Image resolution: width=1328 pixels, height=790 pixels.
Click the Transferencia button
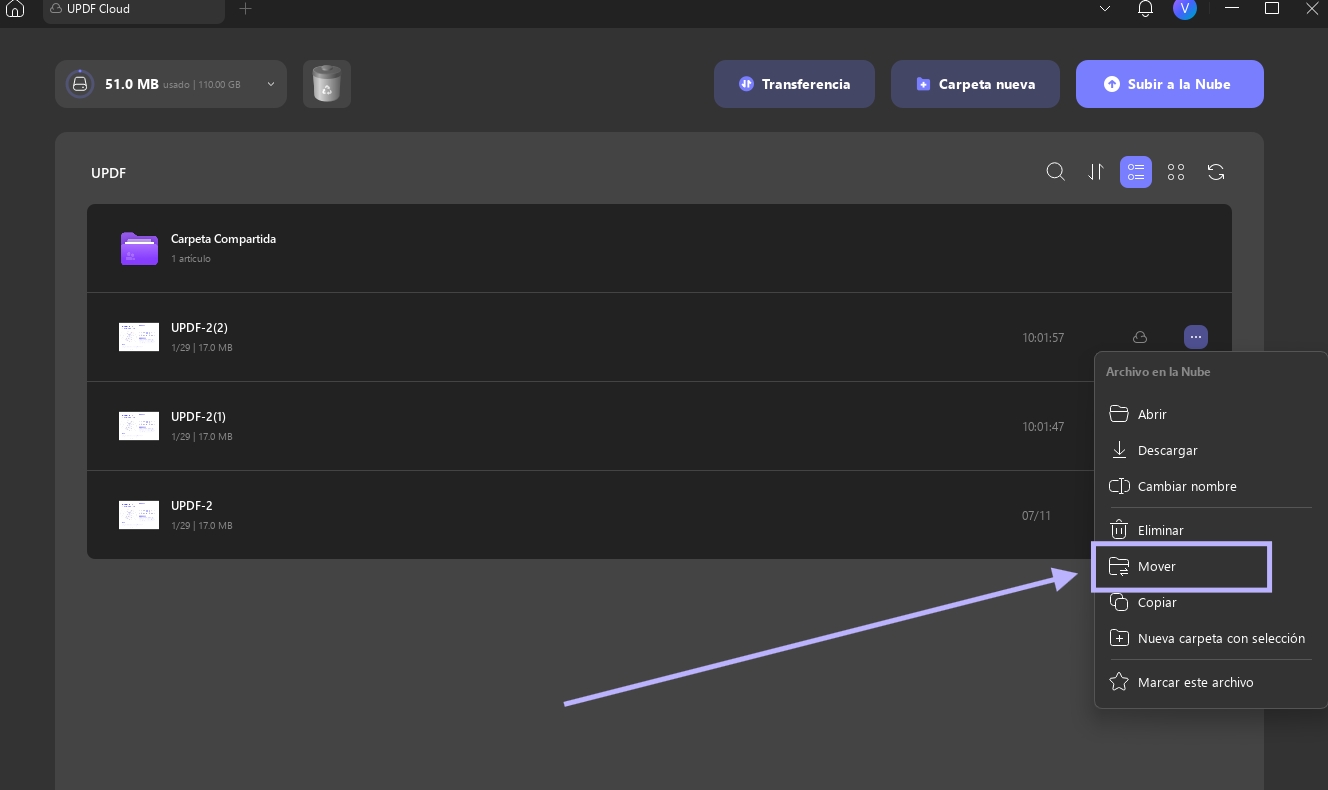794,84
